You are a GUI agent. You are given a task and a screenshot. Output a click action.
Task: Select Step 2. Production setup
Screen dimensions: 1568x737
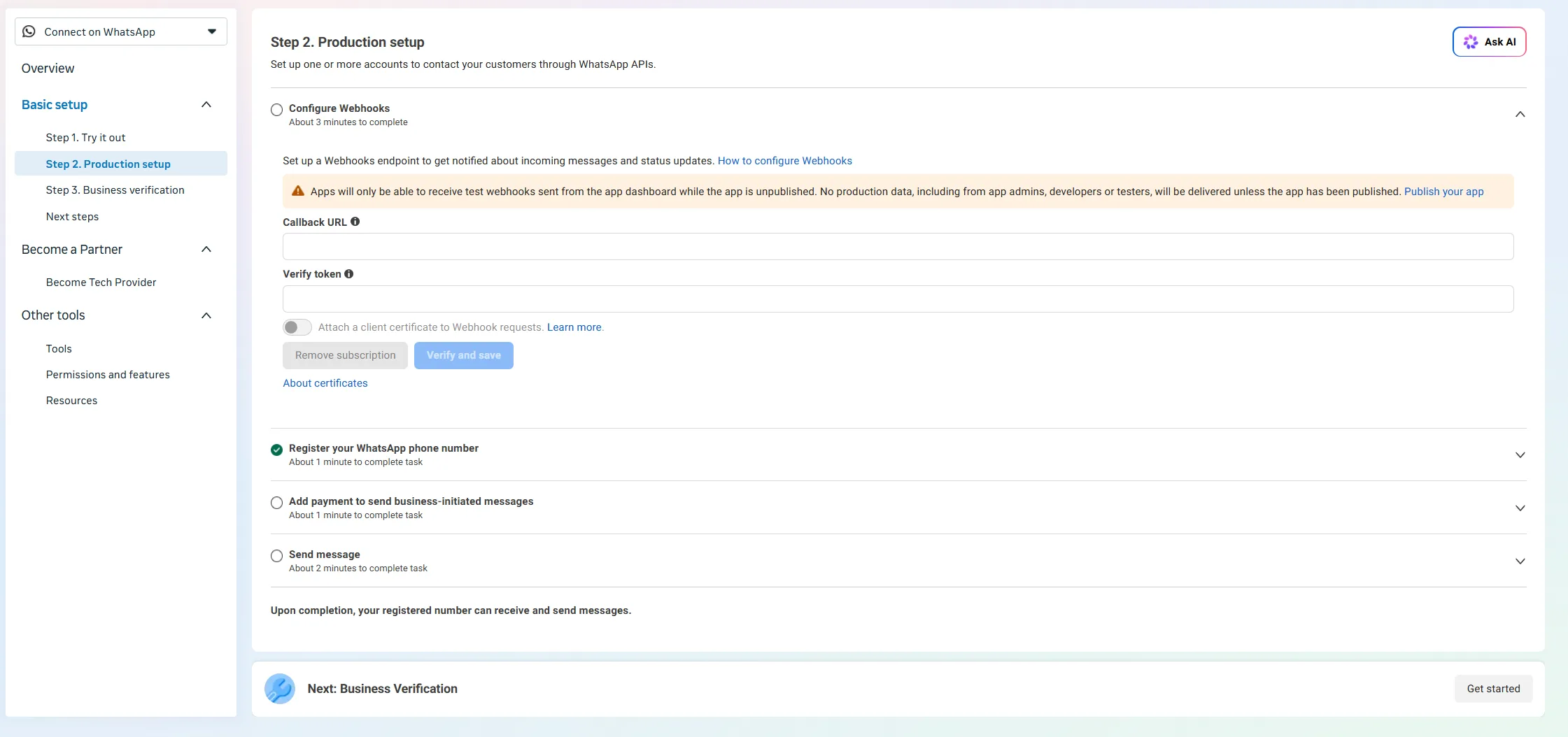[x=121, y=164]
